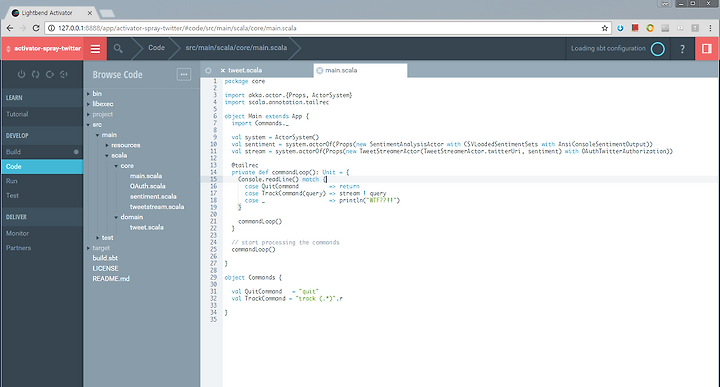The width and height of the screenshot is (720, 387).
Task: Select the Lightbend Activator browser tab
Action: (x=51, y=13)
